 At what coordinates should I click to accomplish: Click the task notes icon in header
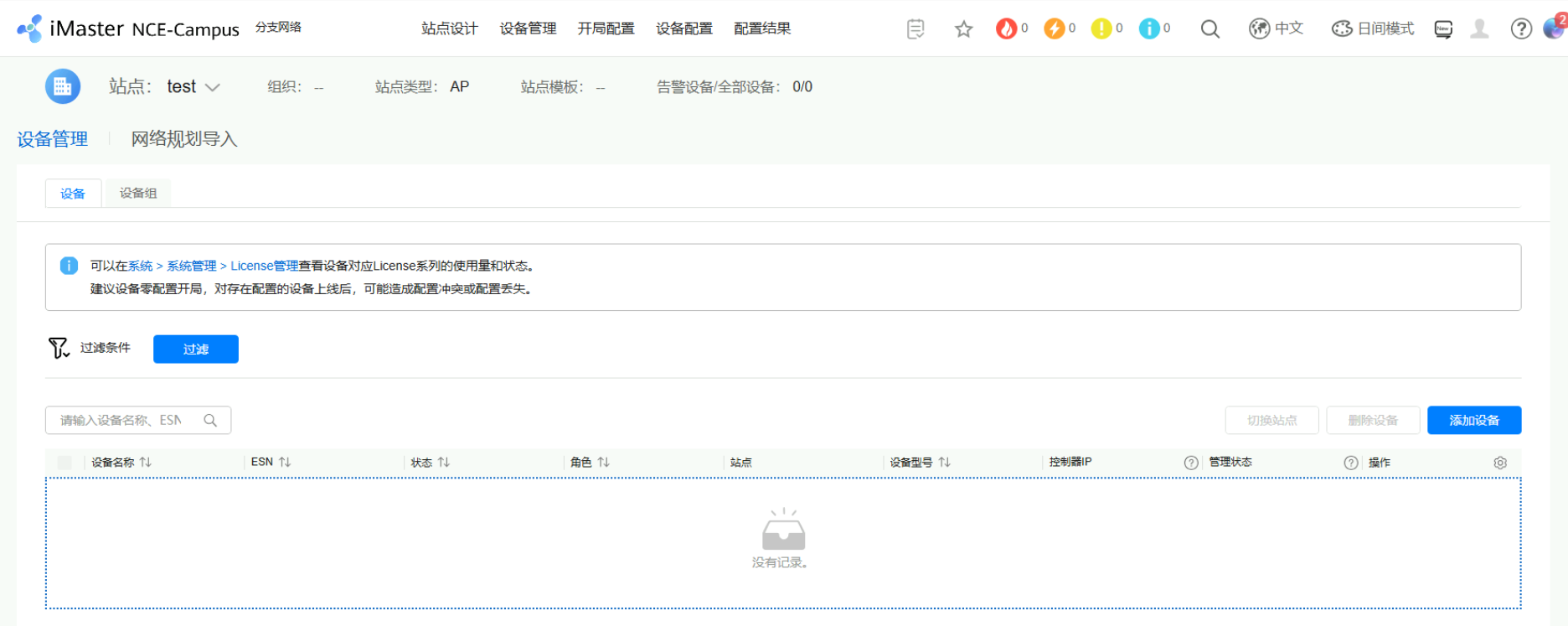point(916,29)
